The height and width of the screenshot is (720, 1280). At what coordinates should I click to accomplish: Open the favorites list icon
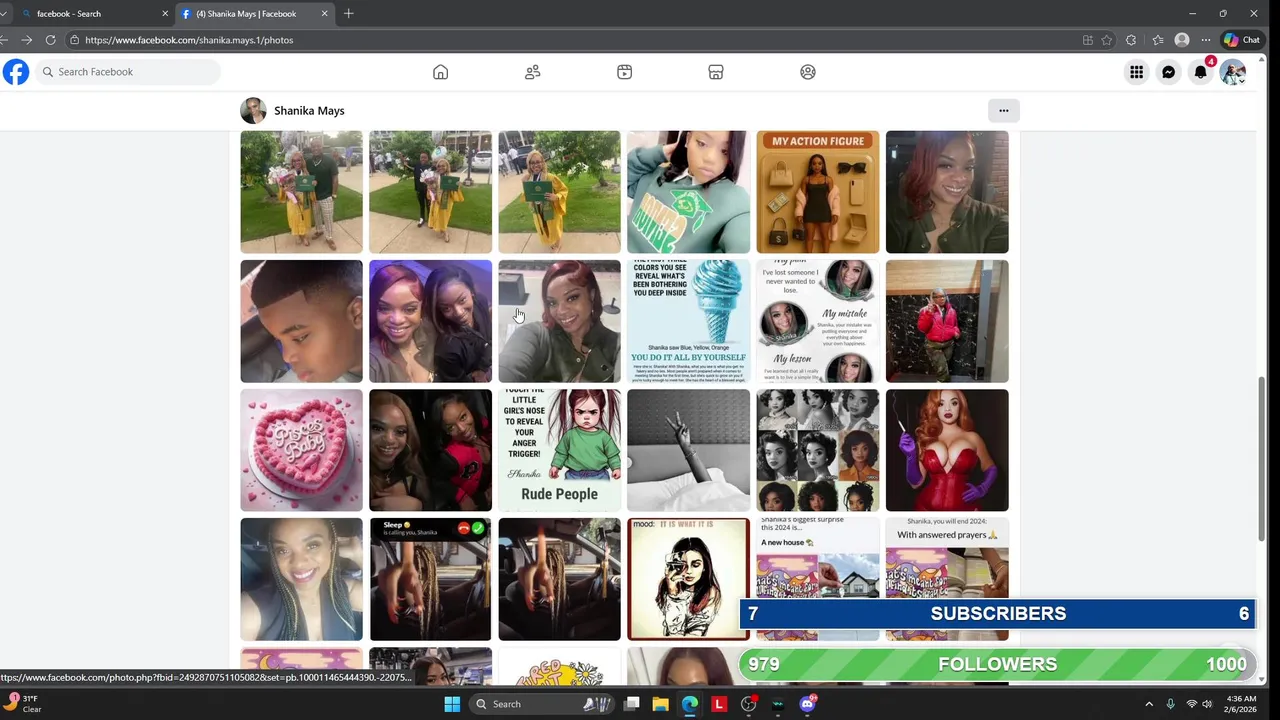coord(1158,40)
